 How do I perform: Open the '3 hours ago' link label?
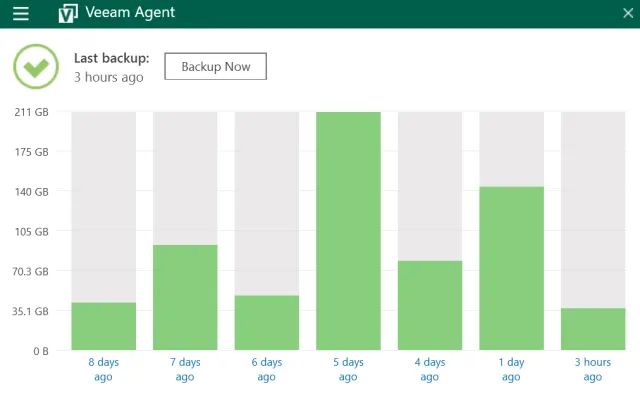593,369
